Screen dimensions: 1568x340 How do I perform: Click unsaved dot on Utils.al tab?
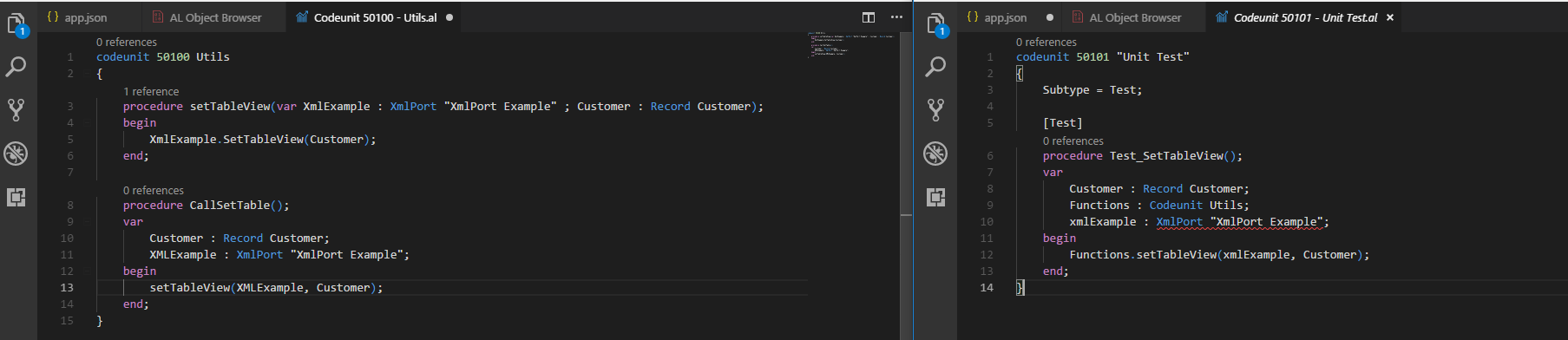(x=449, y=17)
